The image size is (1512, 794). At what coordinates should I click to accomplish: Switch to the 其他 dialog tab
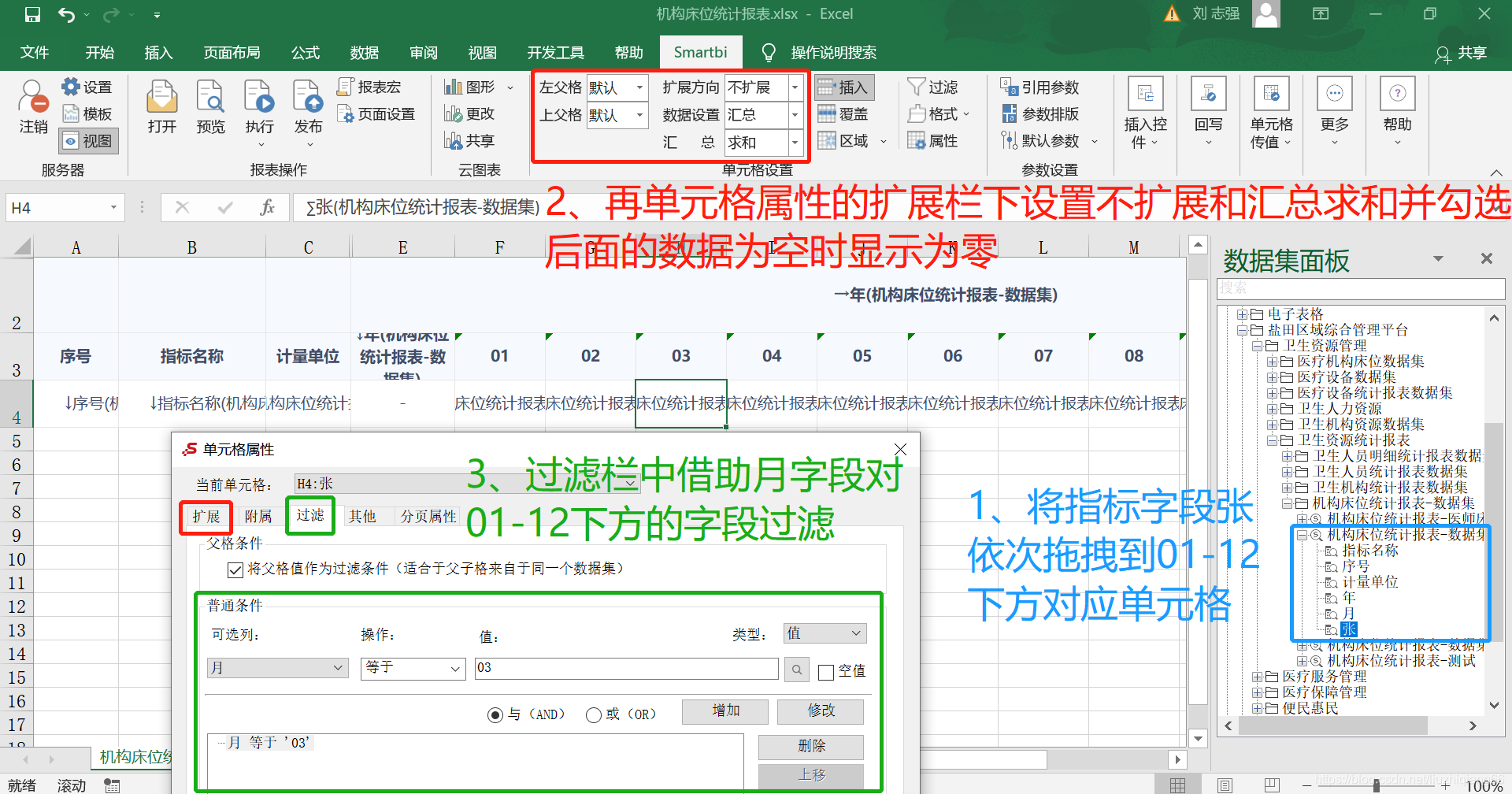coord(362,517)
